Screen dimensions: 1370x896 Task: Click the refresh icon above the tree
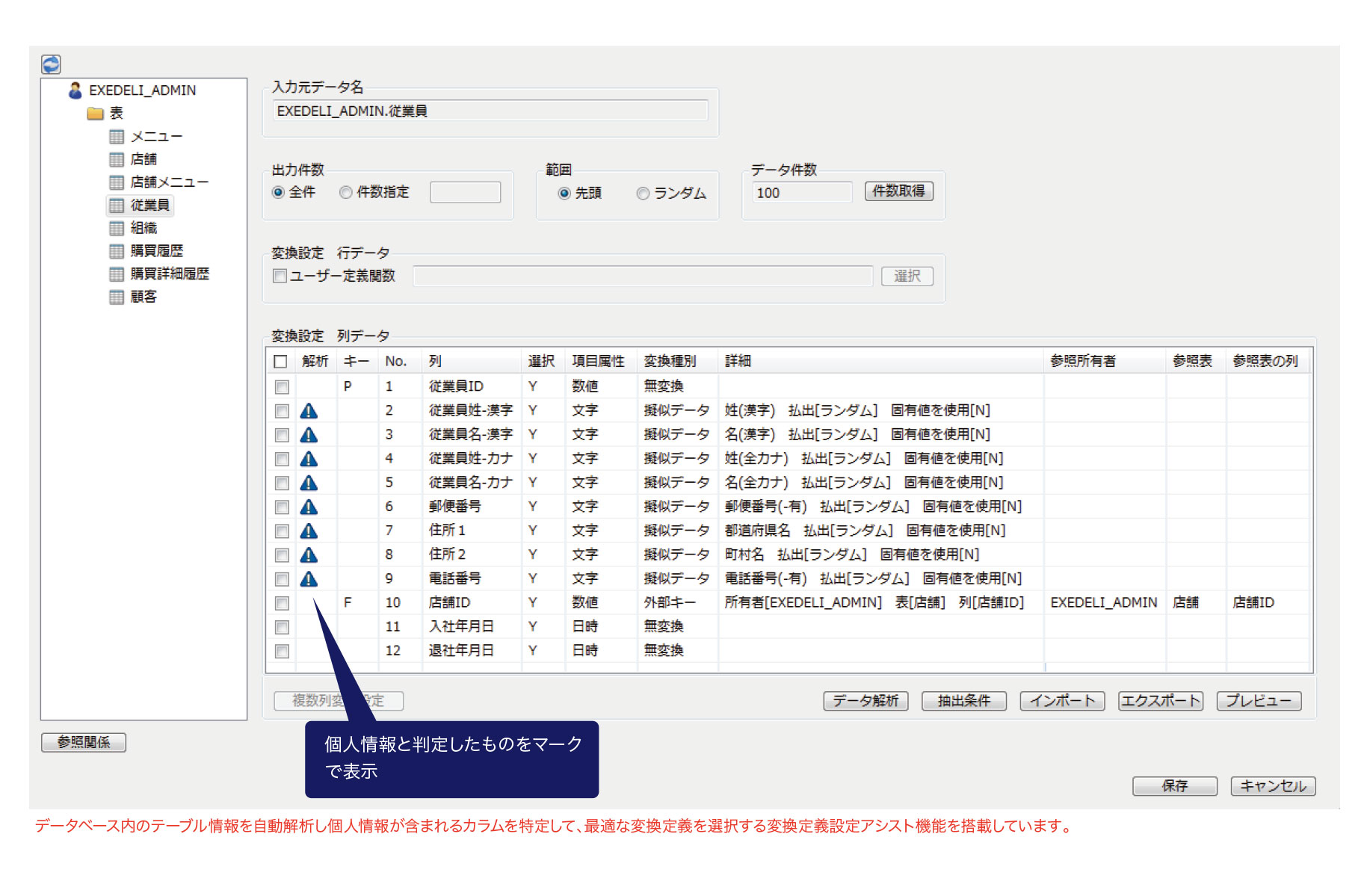51,64
